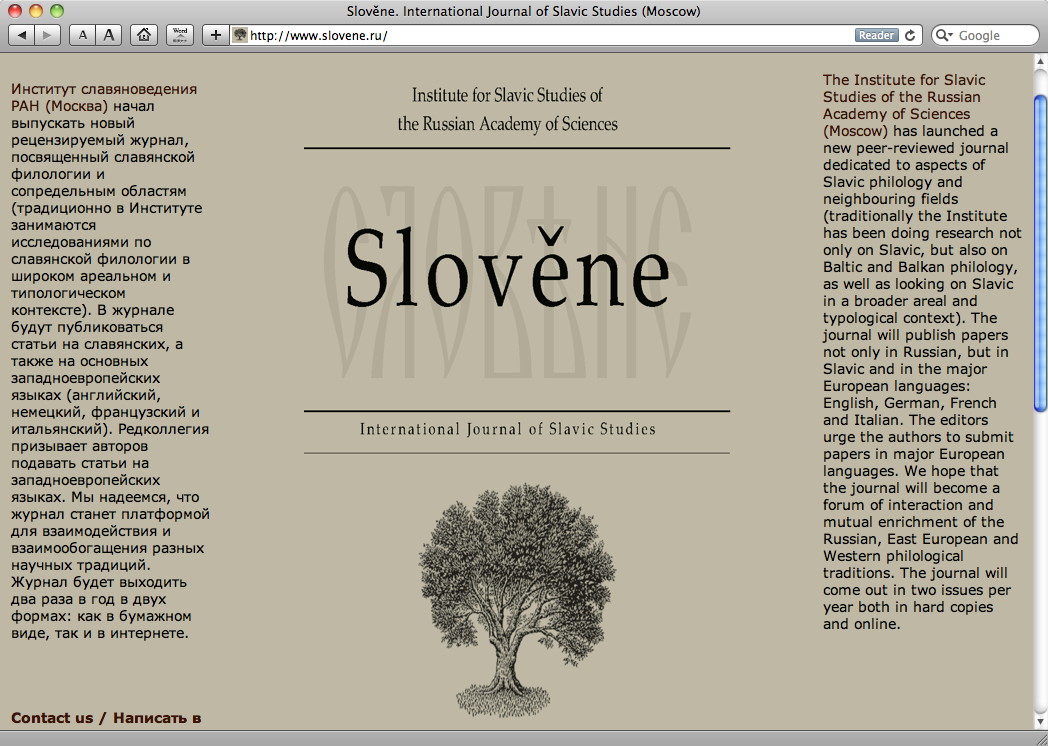Click the heading 'Institute for Slavic Studies of'
1048x746 pixels.
(x=507, y=95)
